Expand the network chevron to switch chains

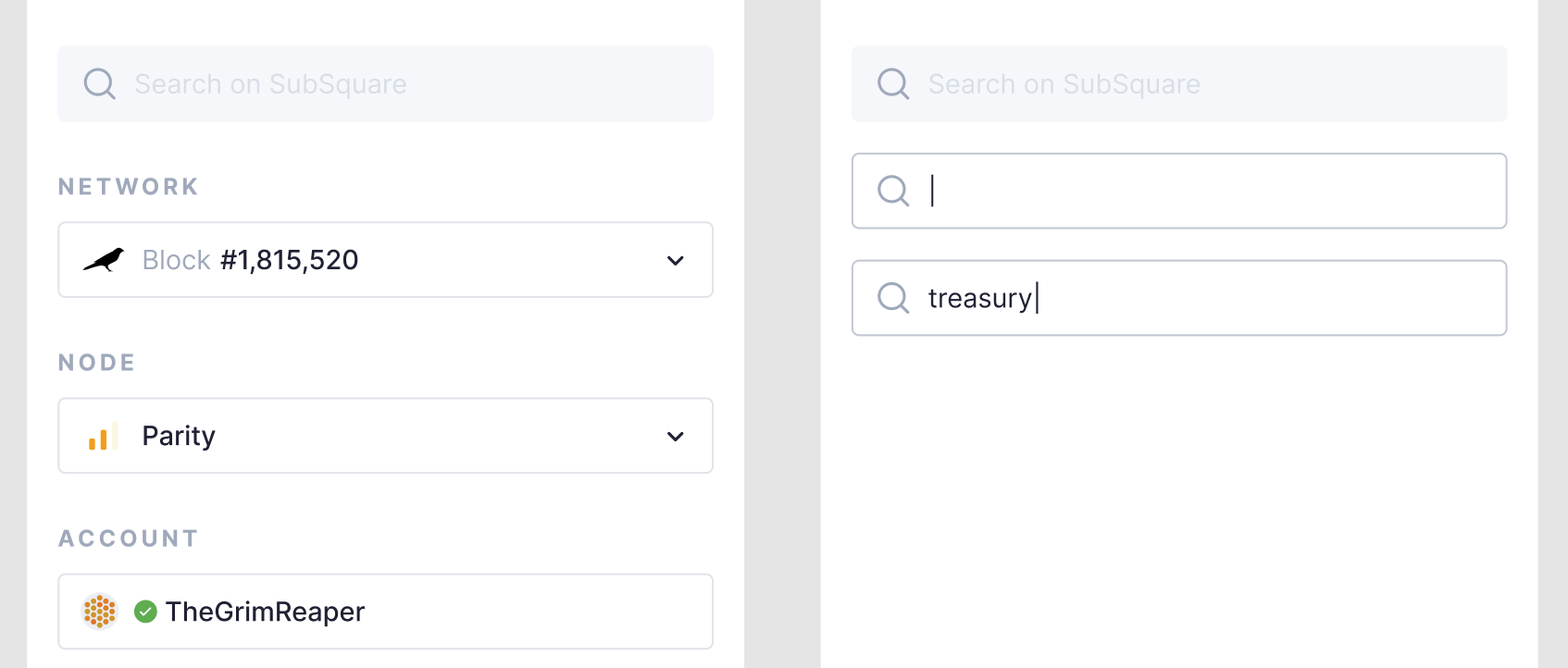pos(675,260)
